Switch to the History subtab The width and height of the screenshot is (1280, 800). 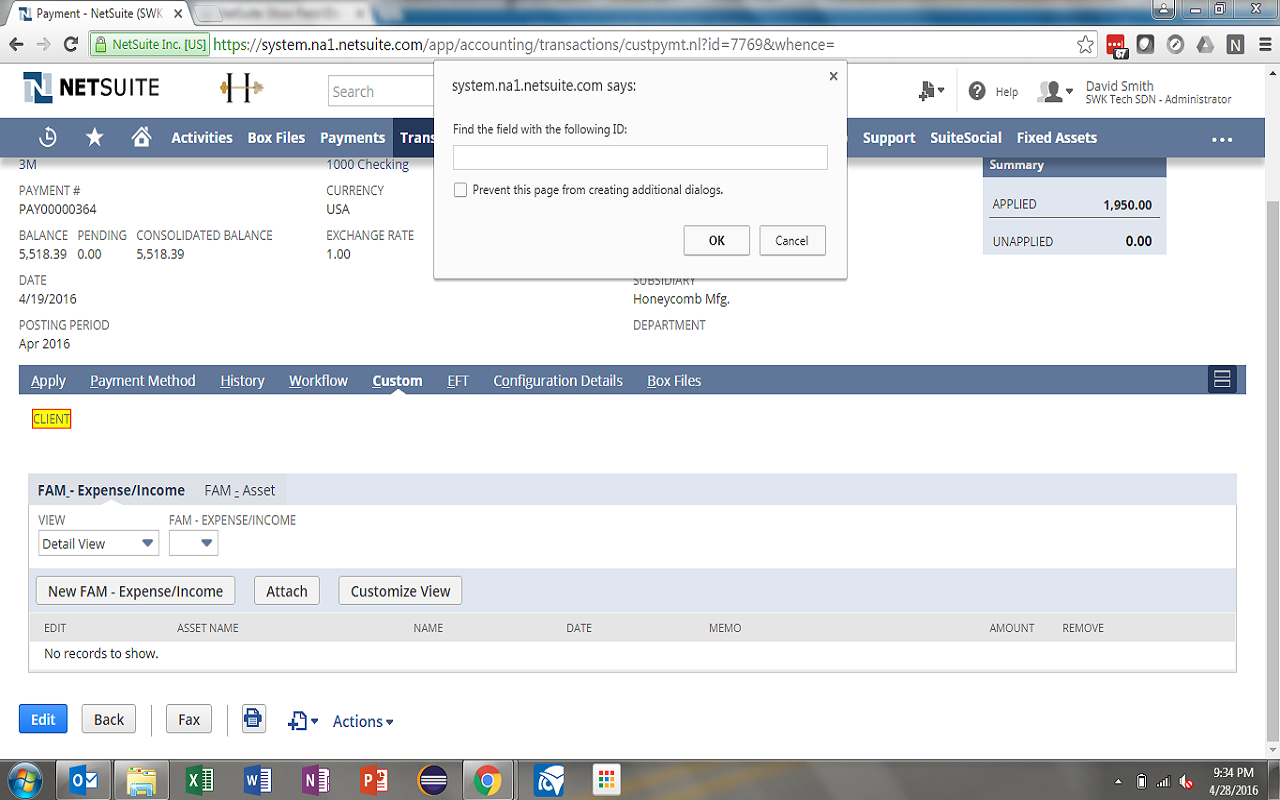pos(242,380)
